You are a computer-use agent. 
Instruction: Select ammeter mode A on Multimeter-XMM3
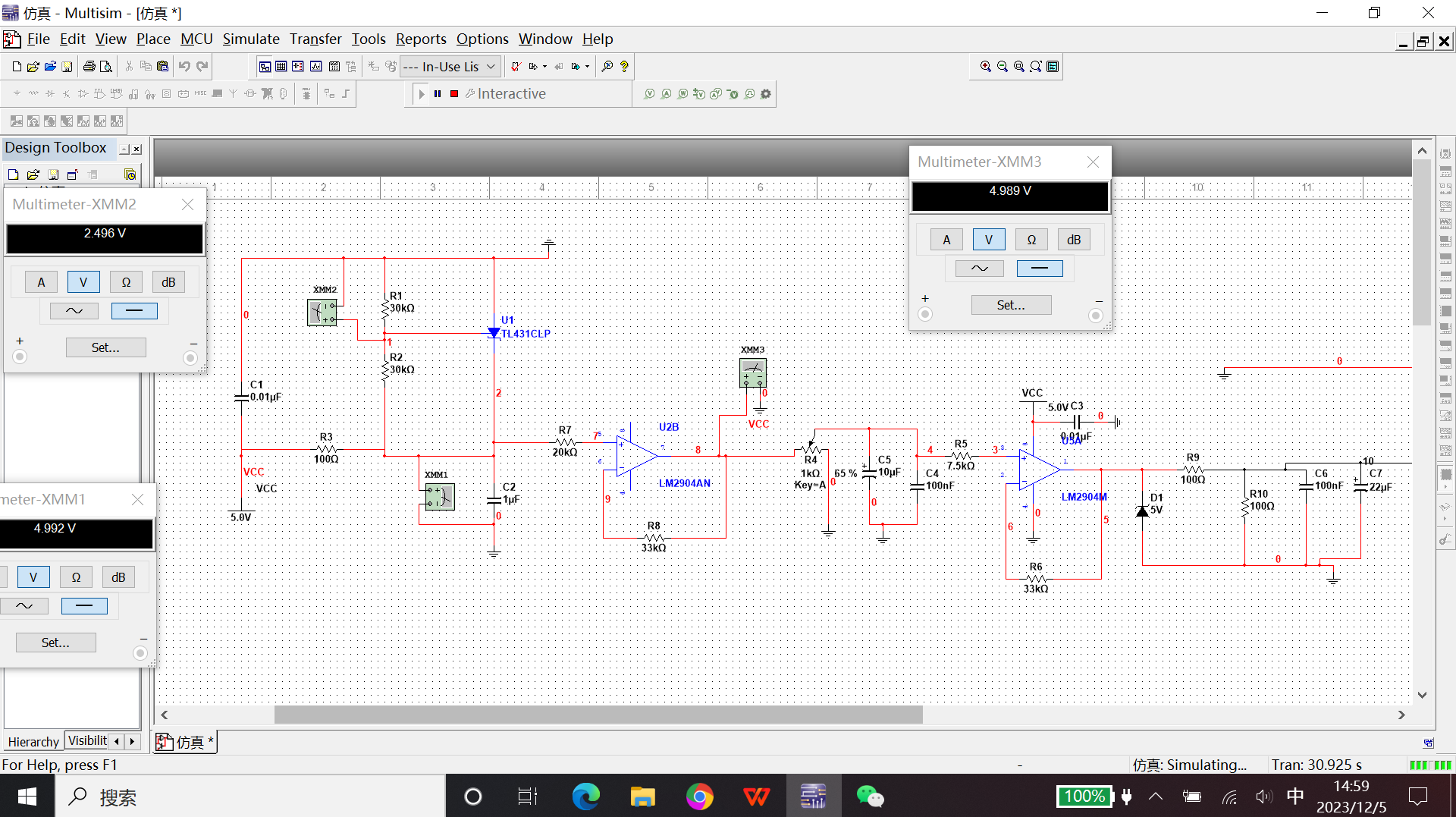(946, 240)
